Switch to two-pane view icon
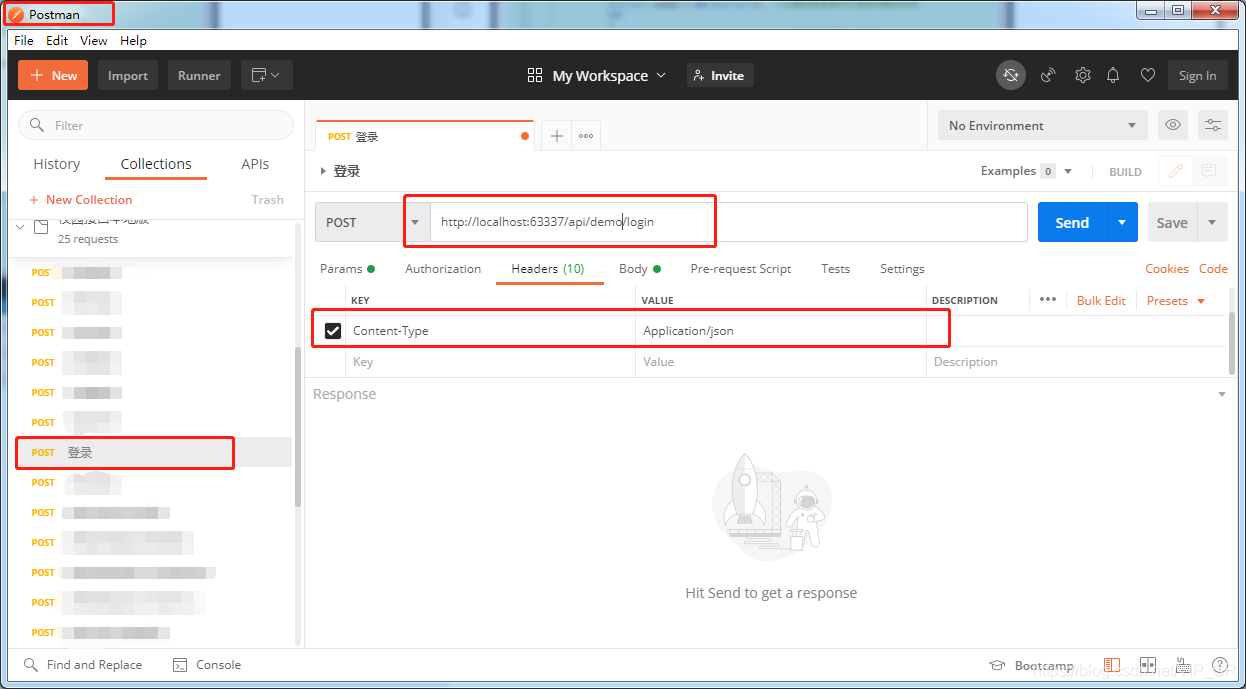Viewport: 1246px width, 689px height. pos(1148,665)
